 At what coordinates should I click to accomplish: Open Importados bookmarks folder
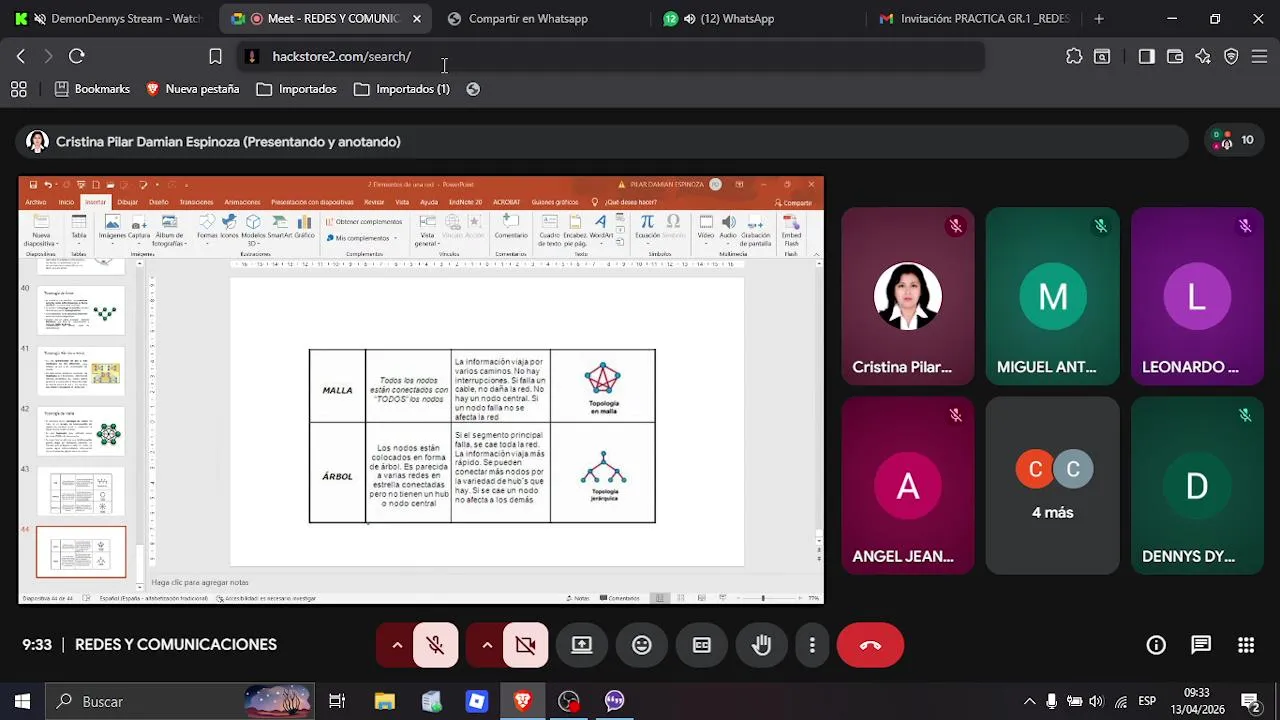(297, 89)
